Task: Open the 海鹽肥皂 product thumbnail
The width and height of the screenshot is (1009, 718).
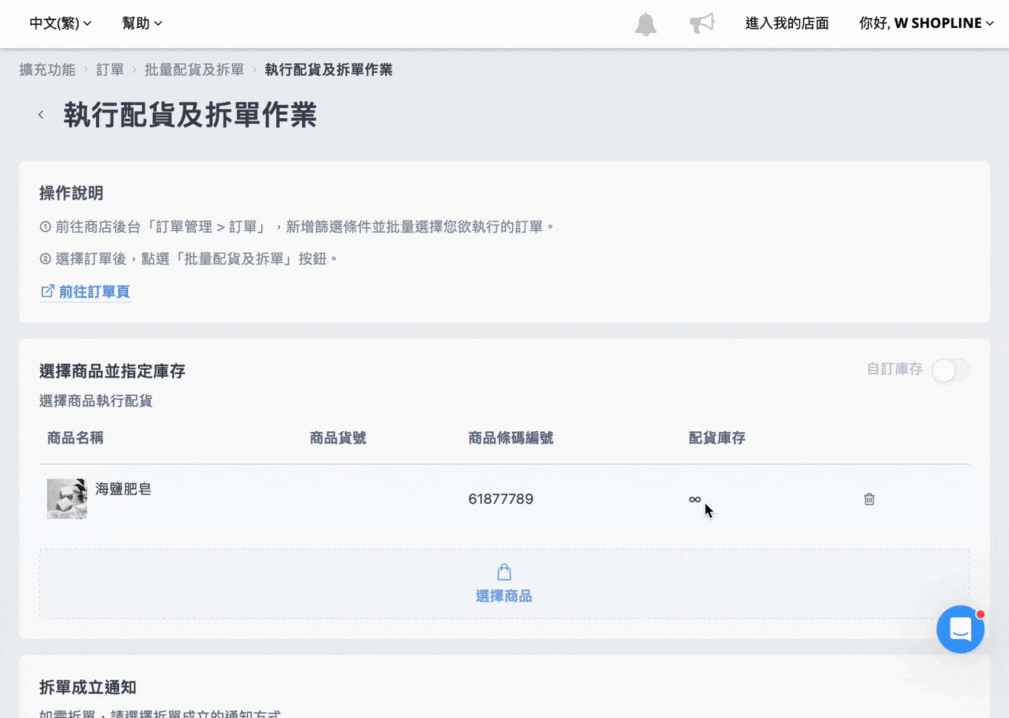Action: tap(67, 499)
